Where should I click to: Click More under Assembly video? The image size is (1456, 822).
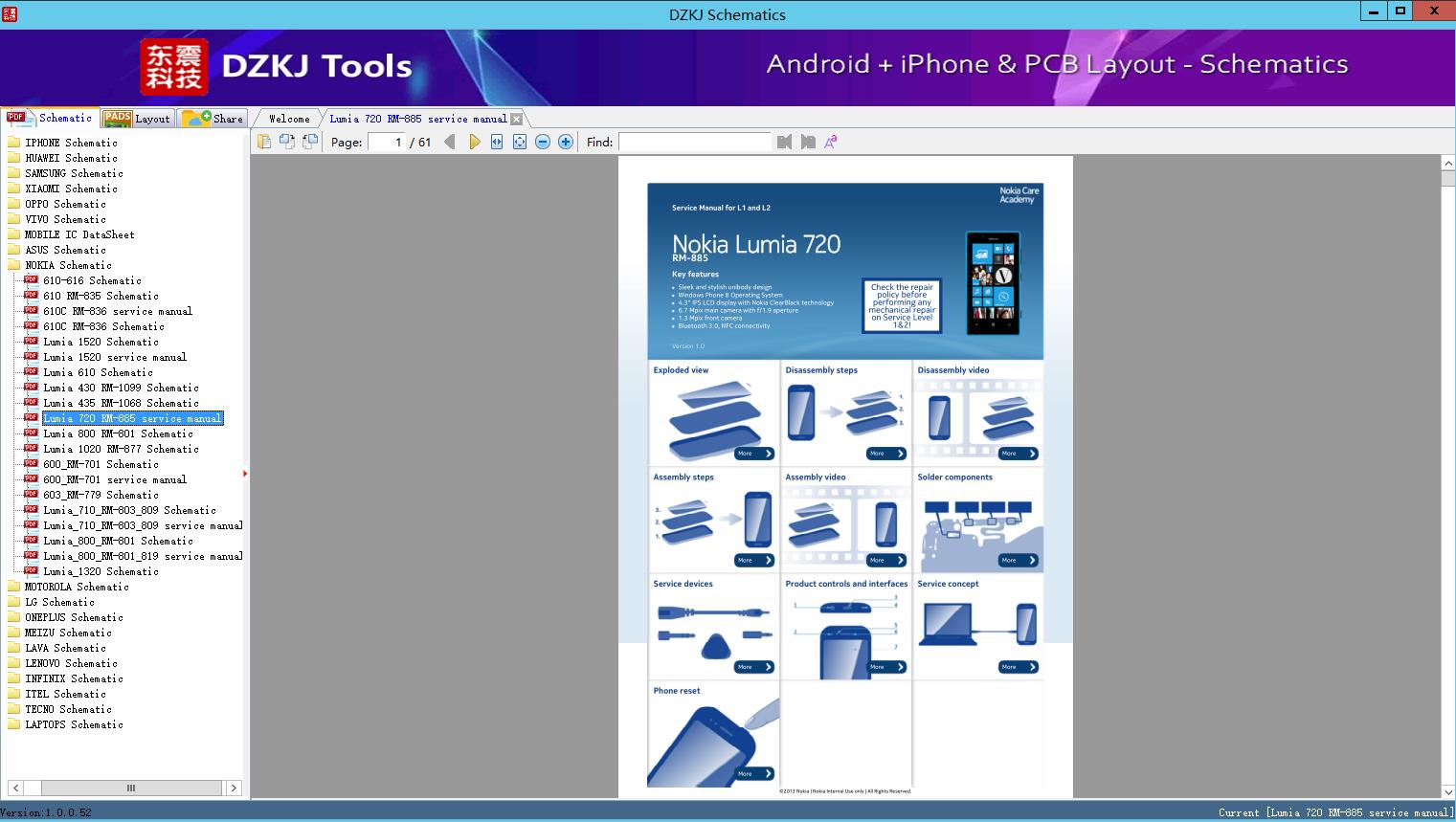coord(885,560)
